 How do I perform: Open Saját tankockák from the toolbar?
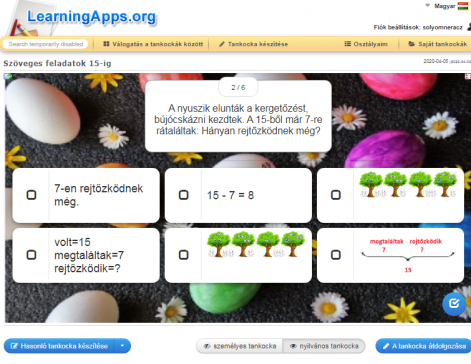437,44
